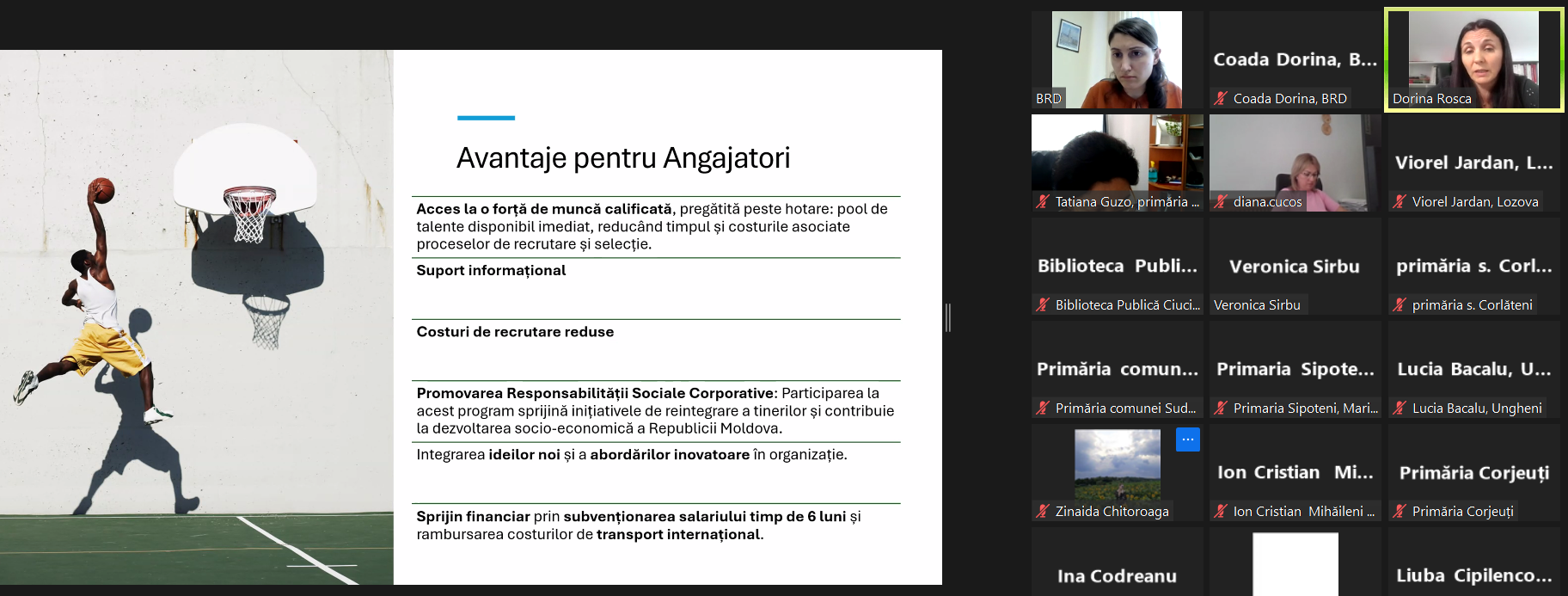Screen dimensions: 1568x596
Task: Click muted mic icon for Viorel Jardan, Lozova
Action: pyautogui.click(x=1400, y=201)
